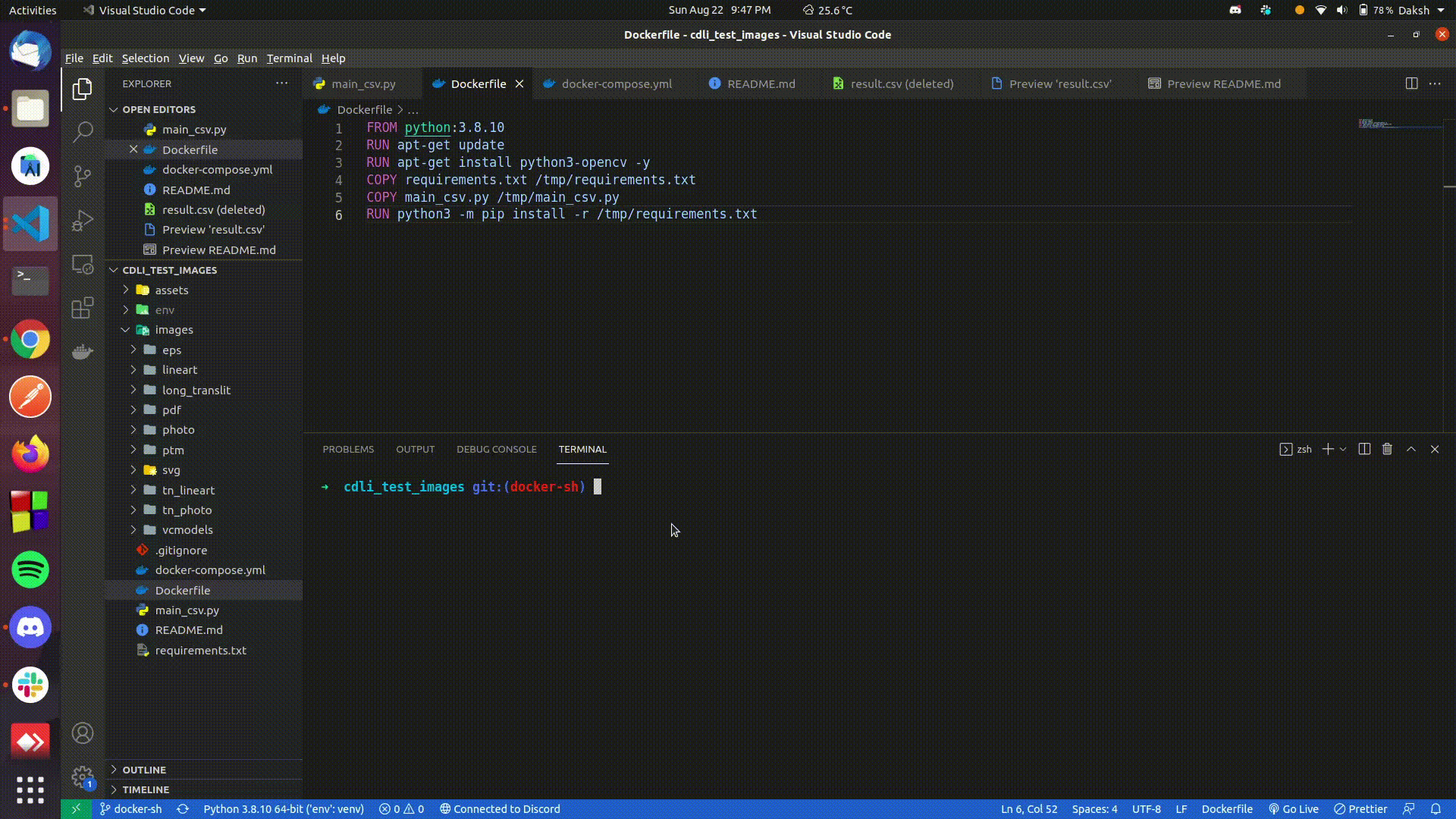The width and height of the screenshot is (1456, 819).
Task: Expand the OUTLINE section
Action: pyautogui.click(x=144, y=770)
